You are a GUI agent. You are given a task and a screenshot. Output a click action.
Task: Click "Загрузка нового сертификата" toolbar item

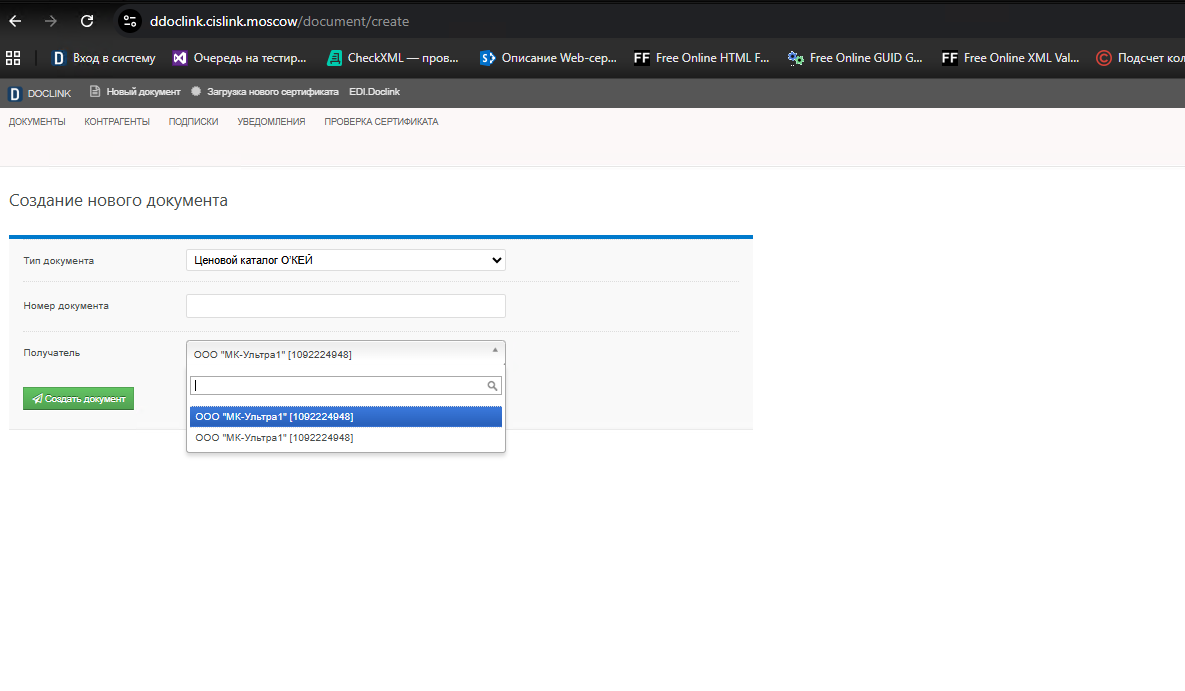265,91
